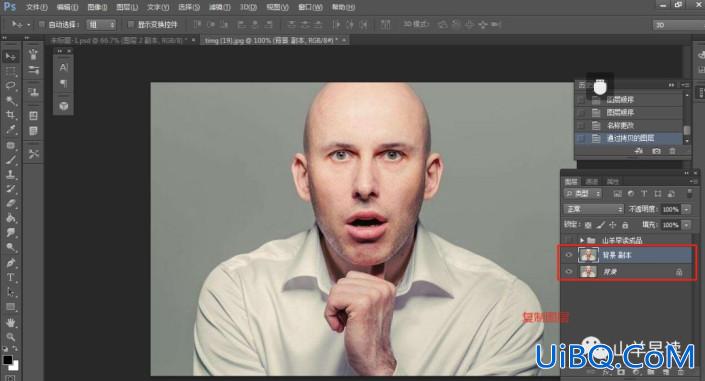Open the 编辑(E) menu
Image resolution: width=705 pixels, height=381 pixels.
pyautogui.click(x=67, y=7)
